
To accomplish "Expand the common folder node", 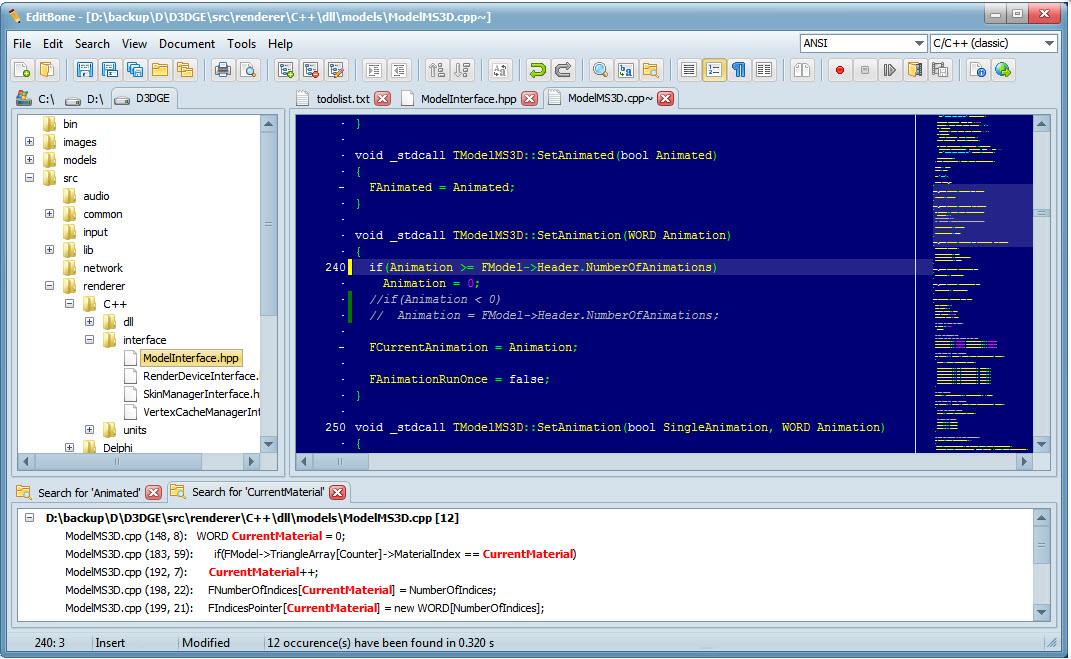I will [49, 214].
